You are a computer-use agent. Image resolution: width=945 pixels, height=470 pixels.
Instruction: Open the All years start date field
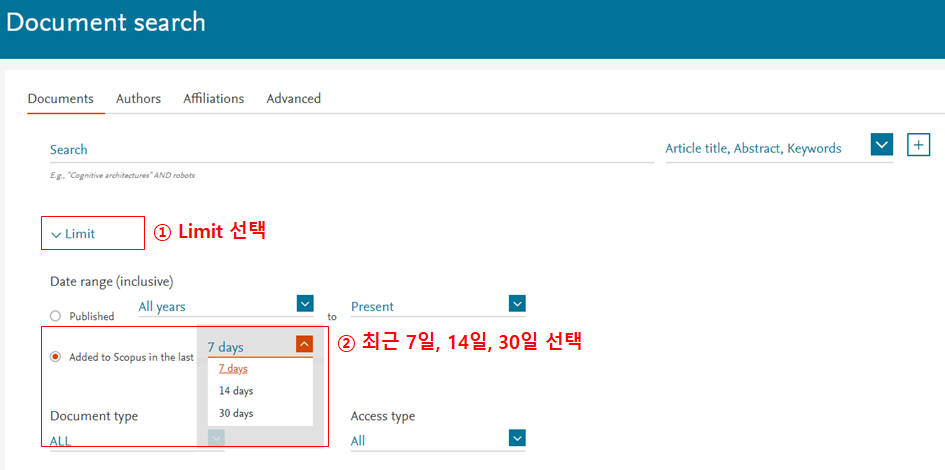click(215, 306)
